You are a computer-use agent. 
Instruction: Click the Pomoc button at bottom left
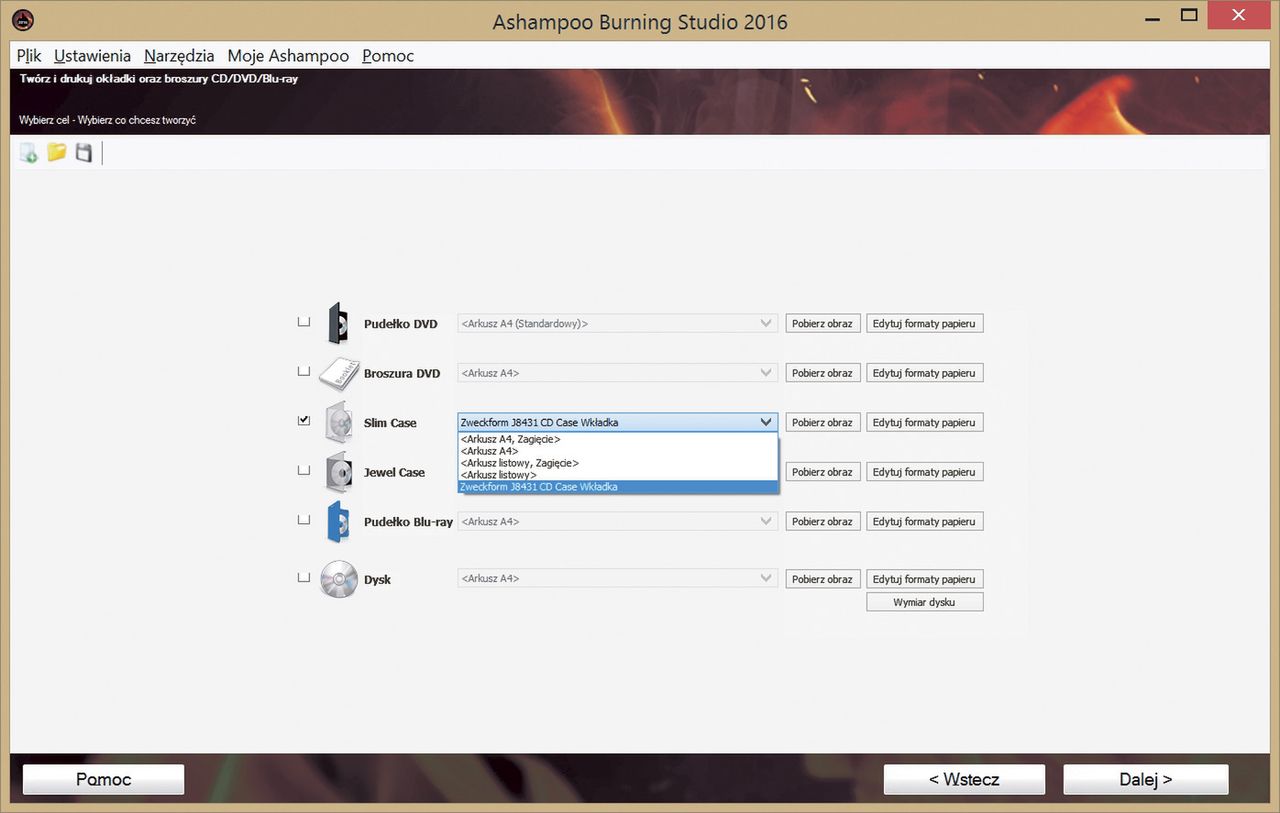click(104, 779)
